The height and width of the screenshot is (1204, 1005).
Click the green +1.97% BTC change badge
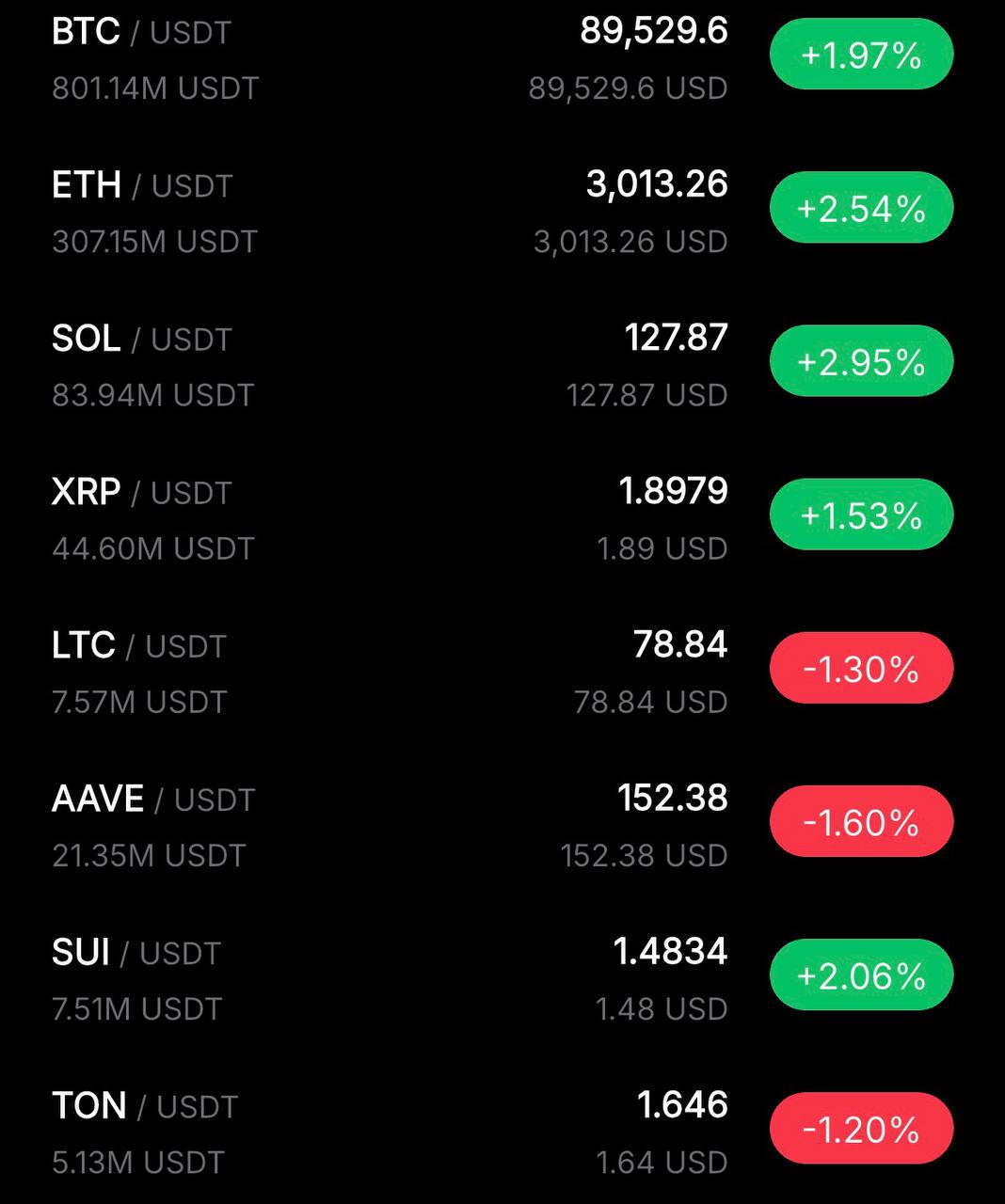(x=861, y=55)
